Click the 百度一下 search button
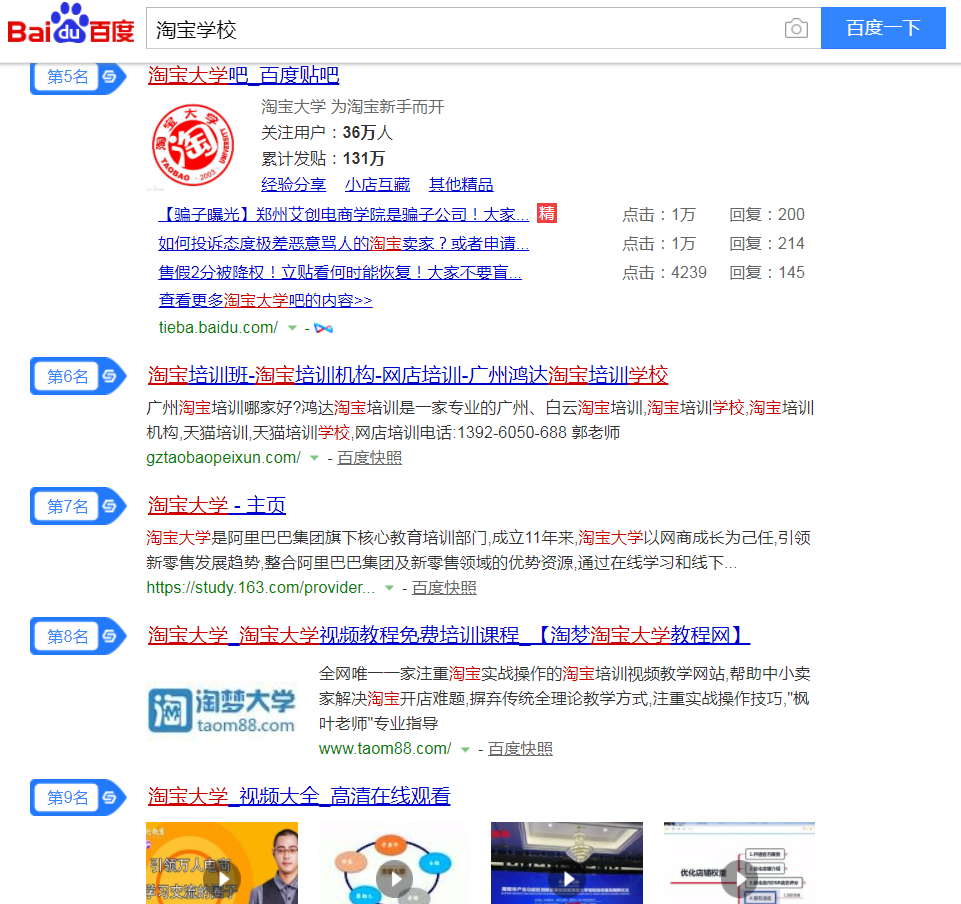The width and height of the screenshot is (961, 904). 883,28
